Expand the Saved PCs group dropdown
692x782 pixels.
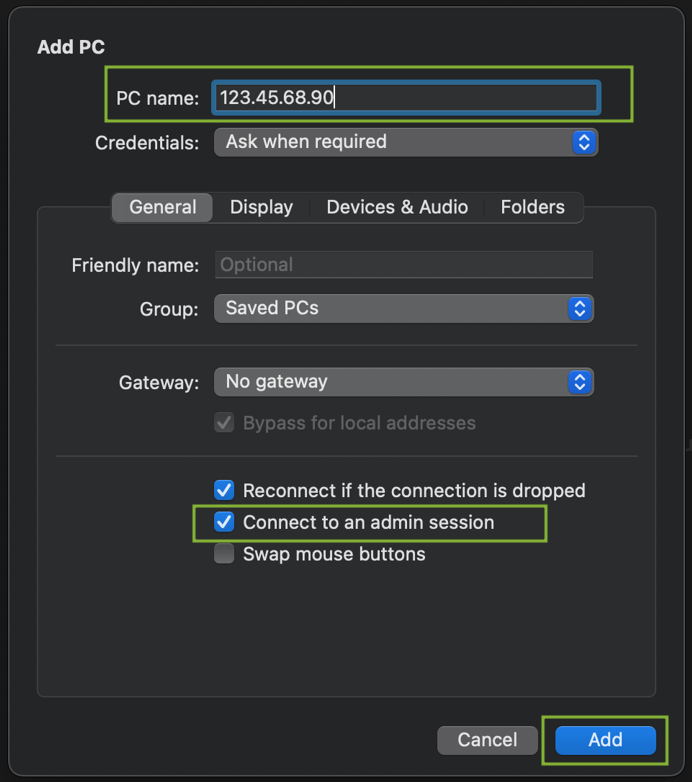tap(404, 309)
